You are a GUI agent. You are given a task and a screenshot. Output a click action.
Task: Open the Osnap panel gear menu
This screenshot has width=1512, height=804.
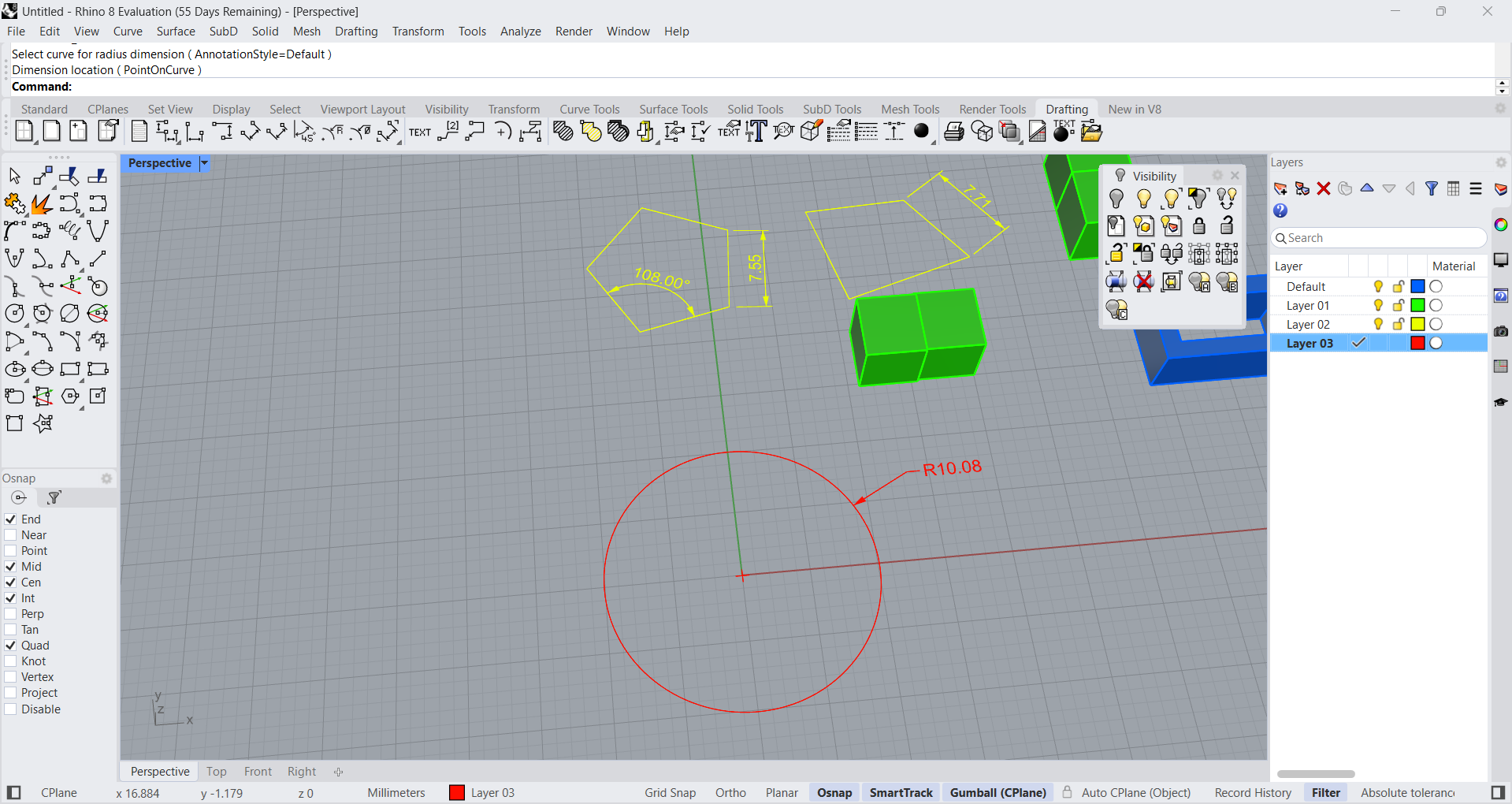106,478
